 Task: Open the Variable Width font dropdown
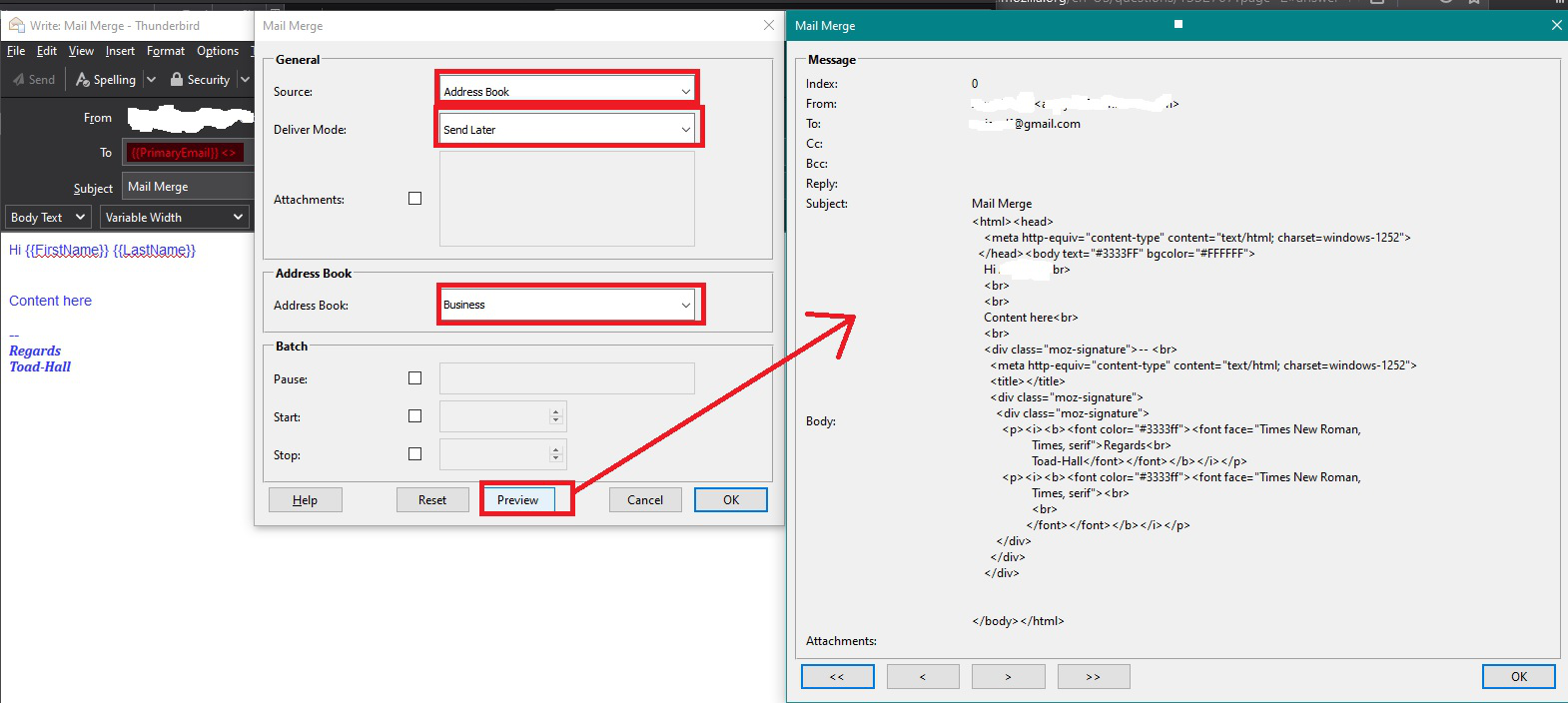174,217
